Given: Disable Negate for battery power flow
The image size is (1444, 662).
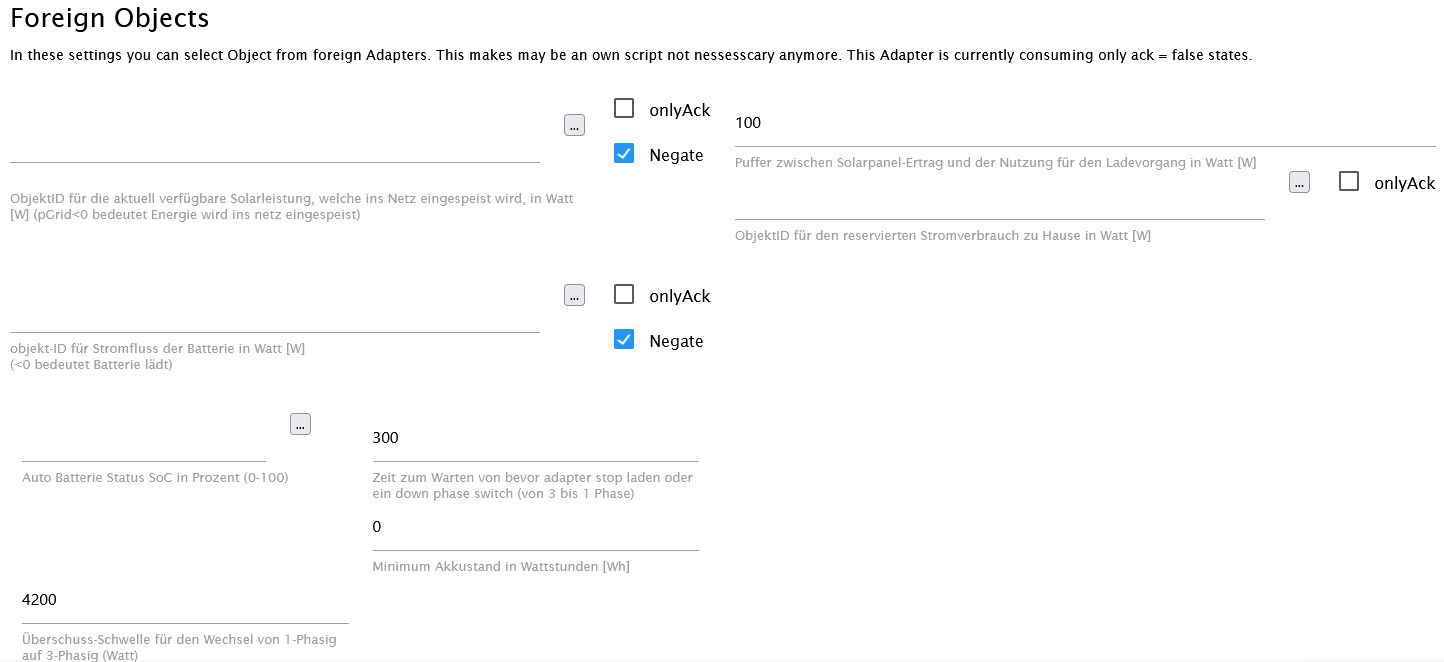Looking at the screenshot, I should (x=624, y=339).
